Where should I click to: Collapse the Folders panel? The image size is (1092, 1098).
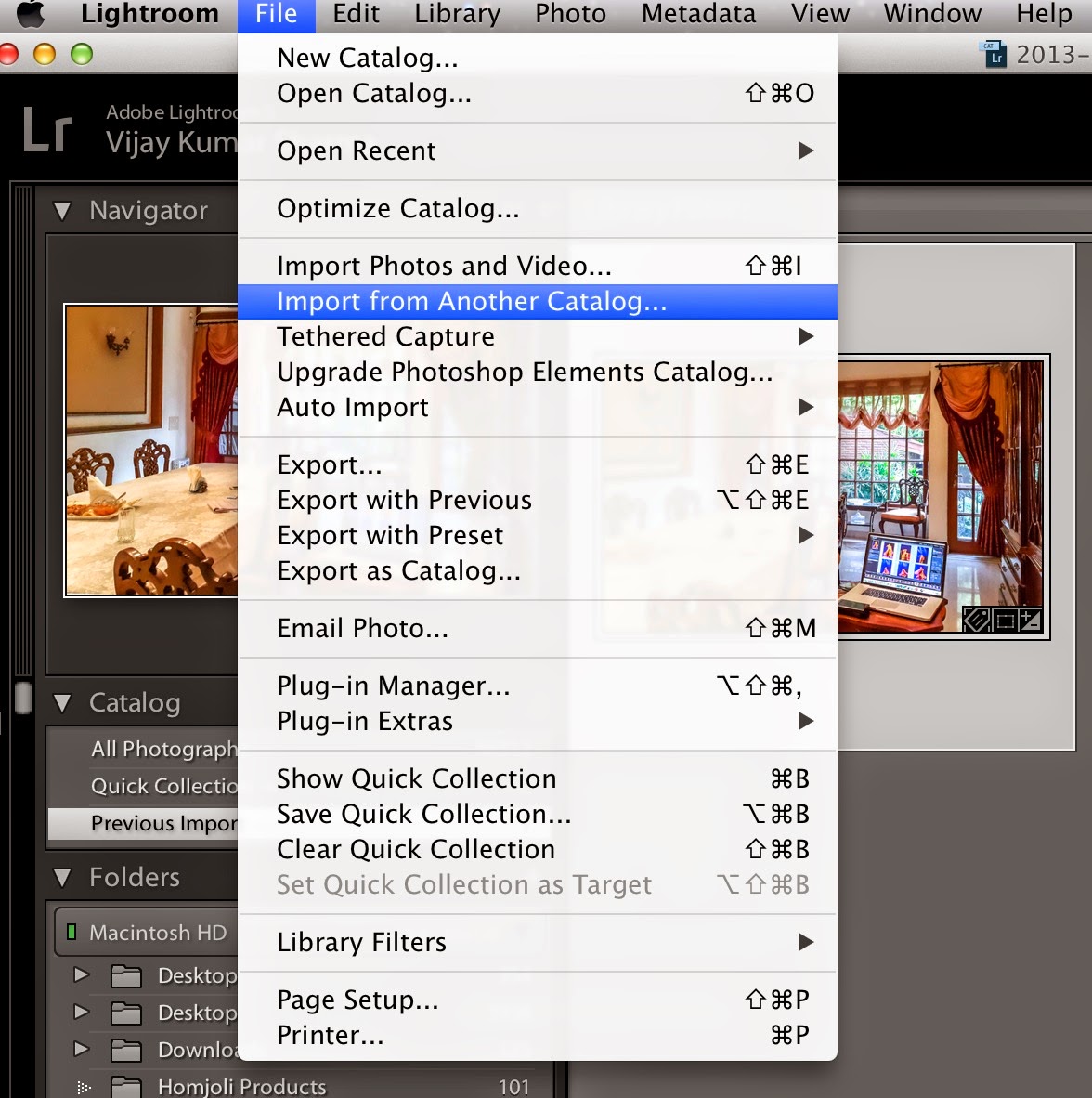pyautogui.click(x=62, y=878)
